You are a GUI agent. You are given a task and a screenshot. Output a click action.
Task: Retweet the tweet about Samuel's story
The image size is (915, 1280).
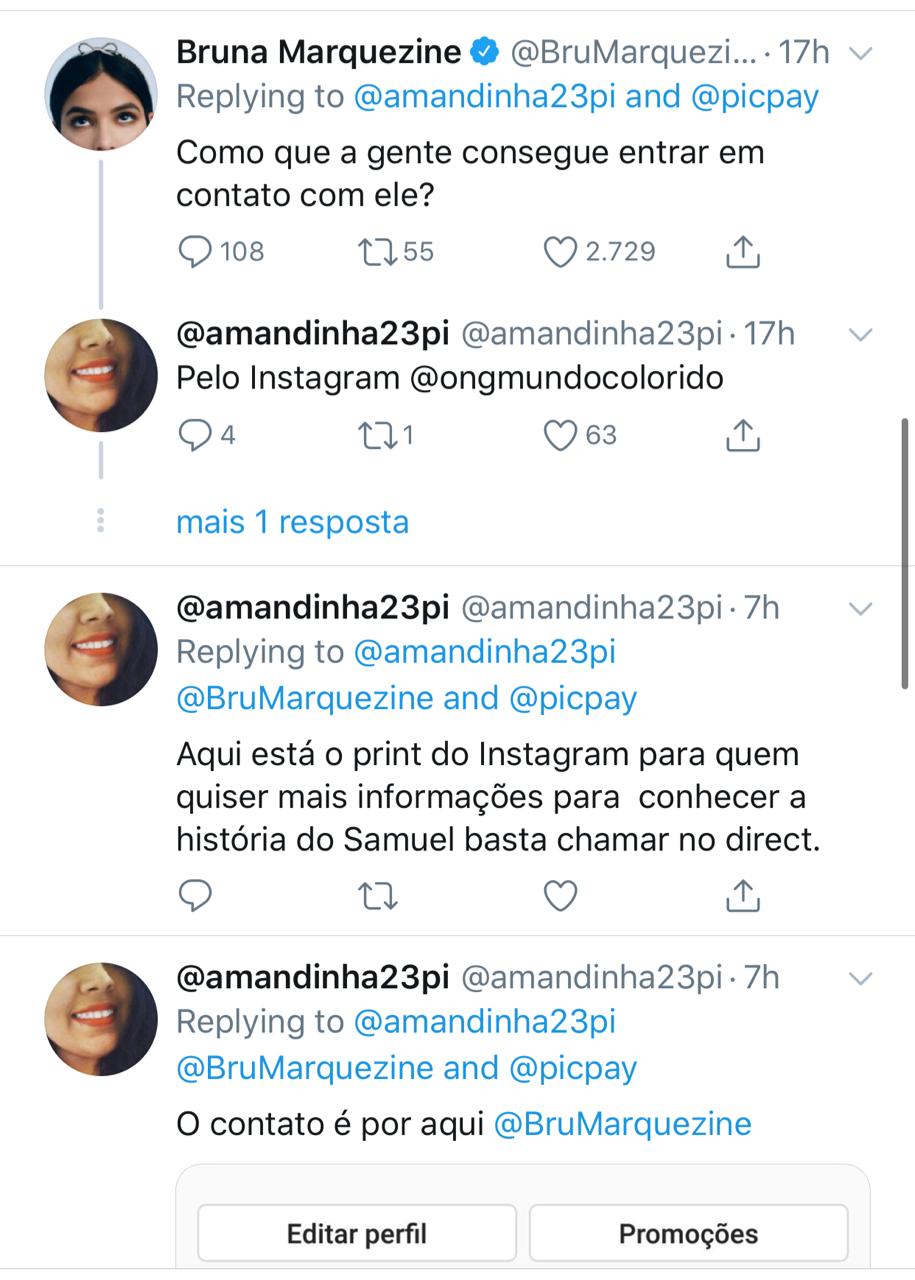[x=379, y=895]
